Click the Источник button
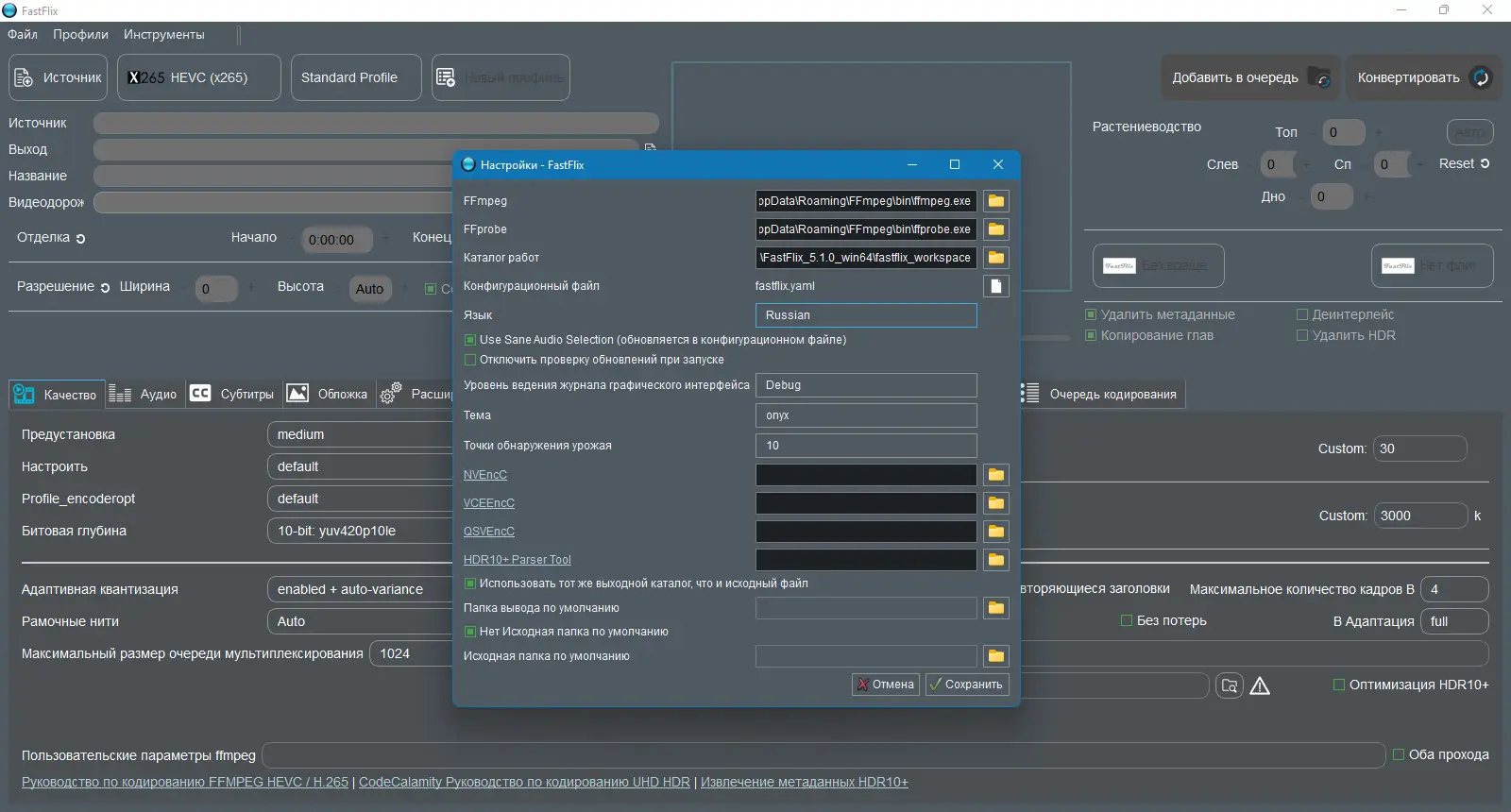 click(x=59, y=77)
